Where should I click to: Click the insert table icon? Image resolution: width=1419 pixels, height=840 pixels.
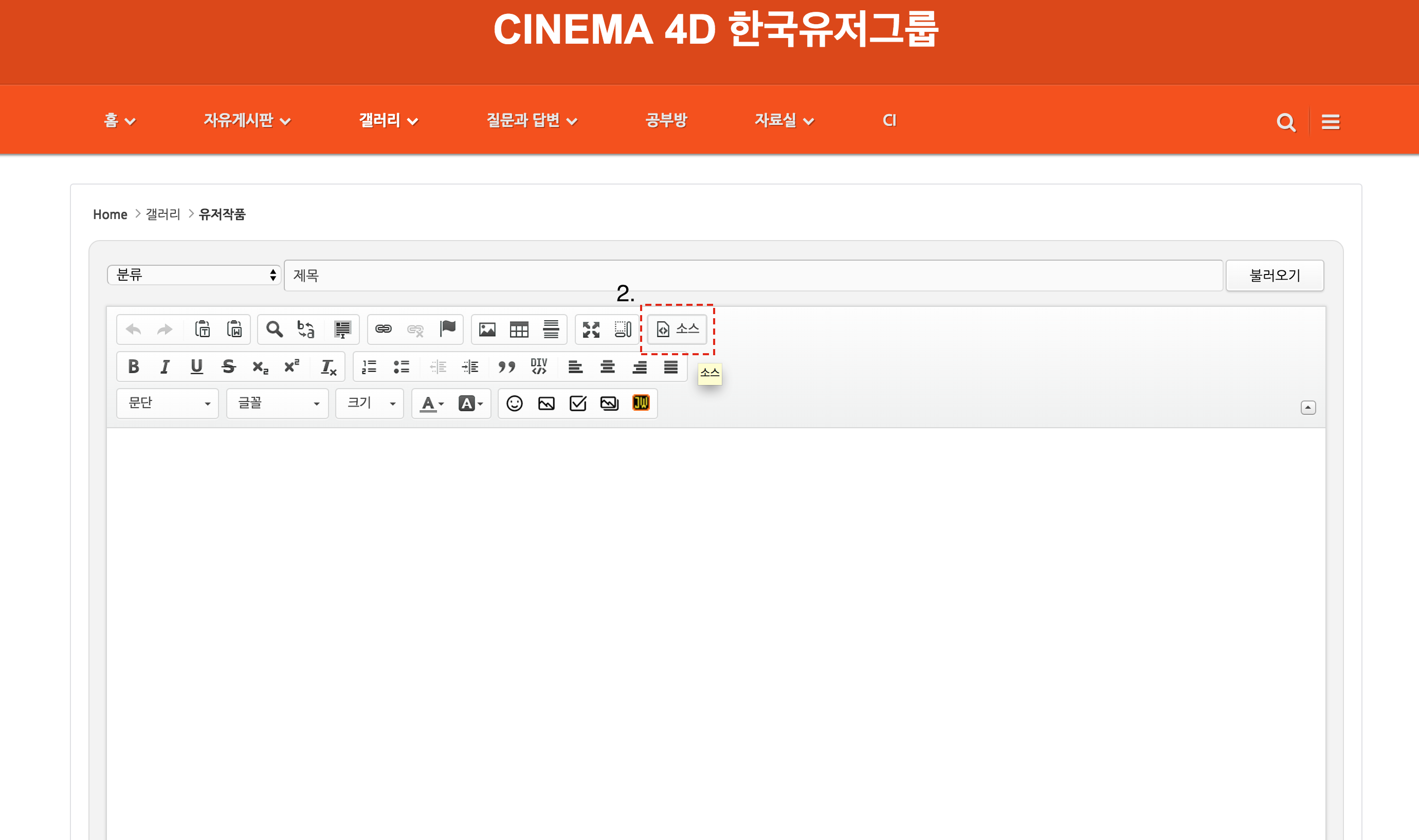click(x=519, y=330)
